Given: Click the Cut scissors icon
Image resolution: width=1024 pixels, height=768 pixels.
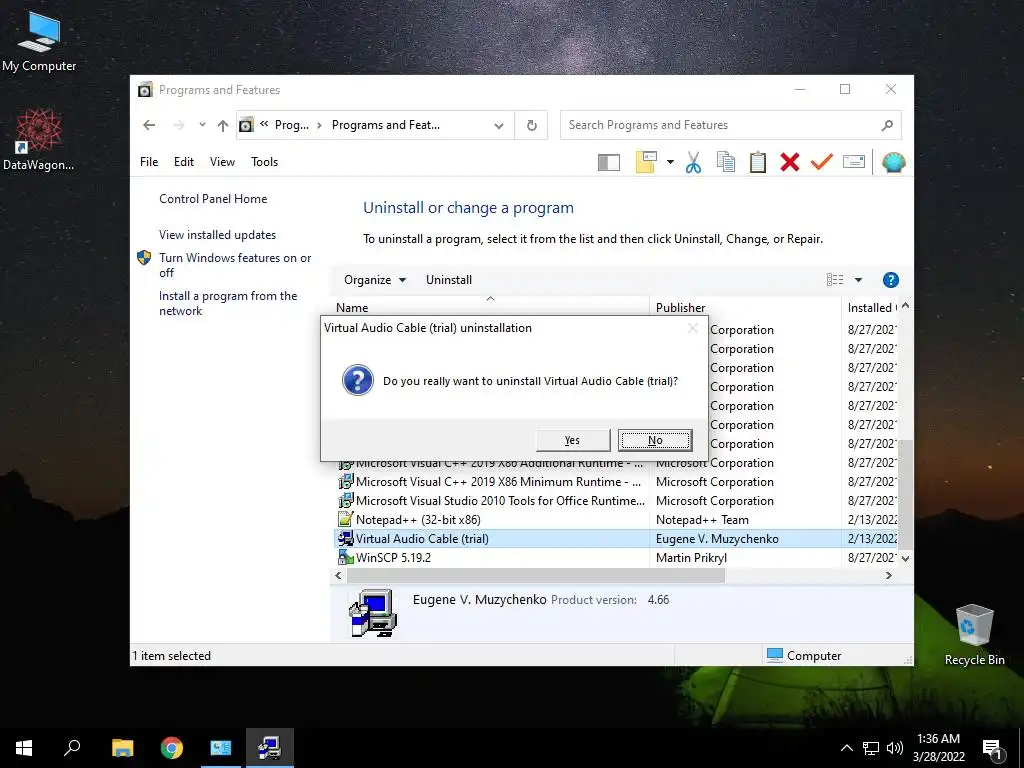Looking at the screenshot, I should coord(693,162).
